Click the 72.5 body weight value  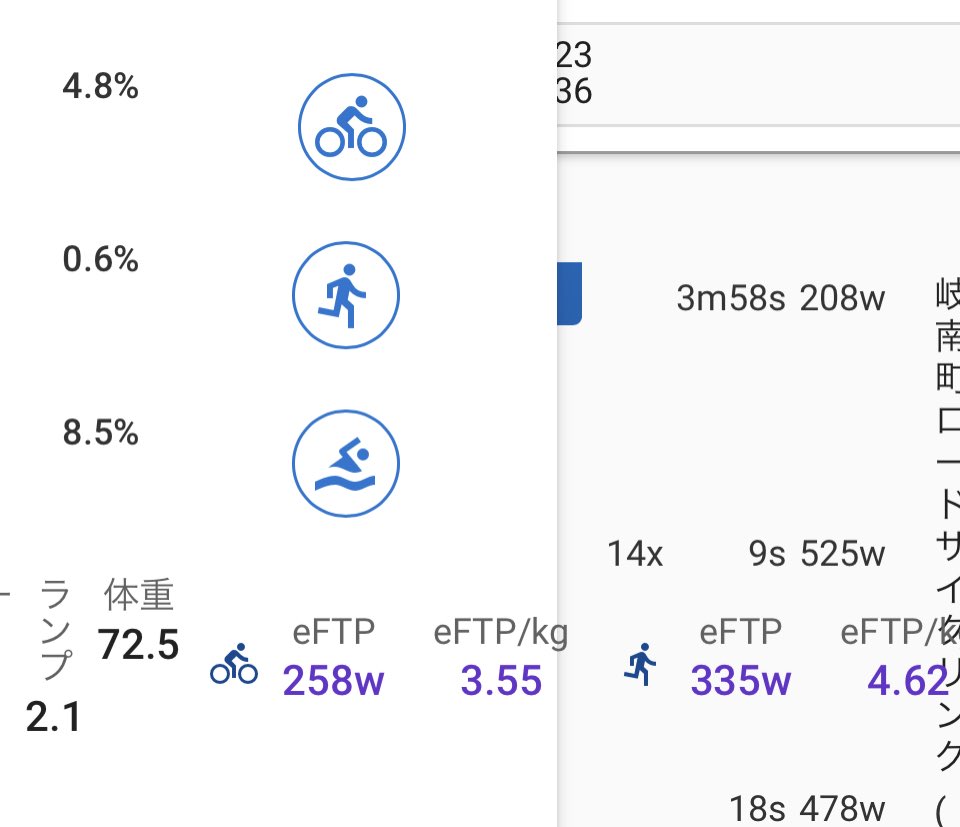[x=138, y=645]
